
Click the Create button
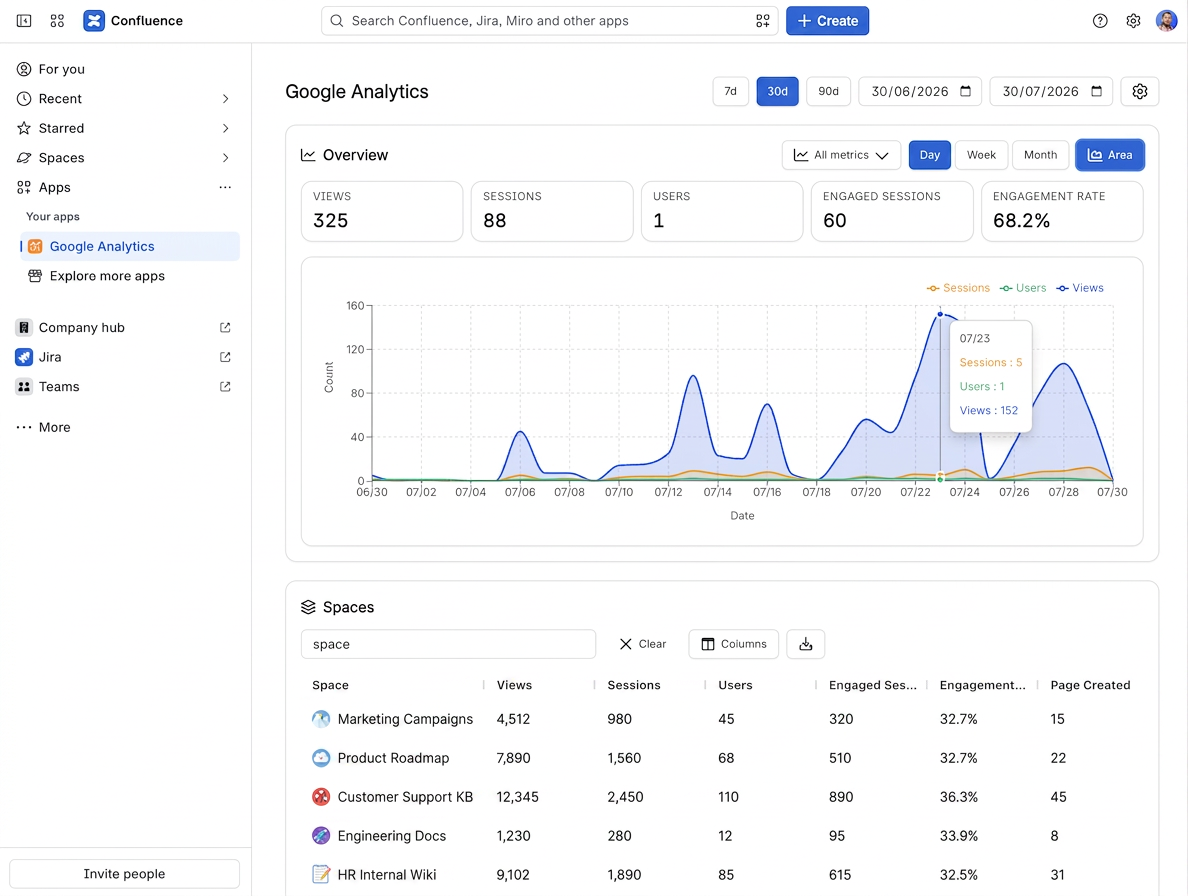tap(827, 21)
